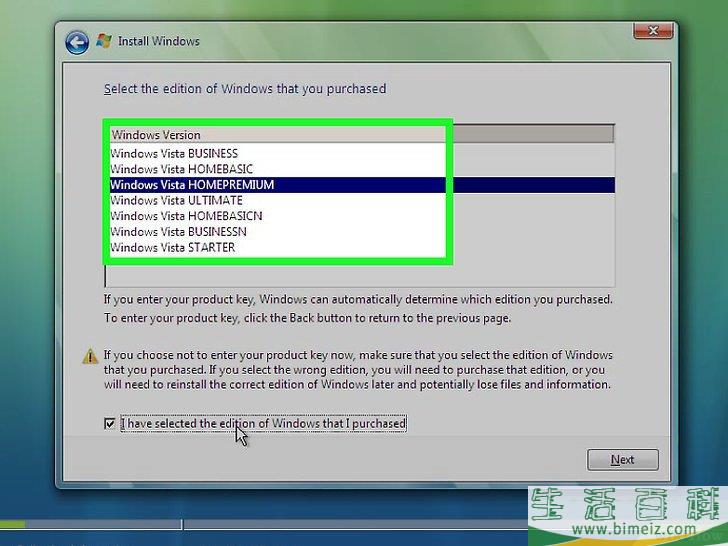The height and width of the screenshot is (546, 728).
Task: Click the yellow warning triangle icon
Action: (x=90, y=357)
